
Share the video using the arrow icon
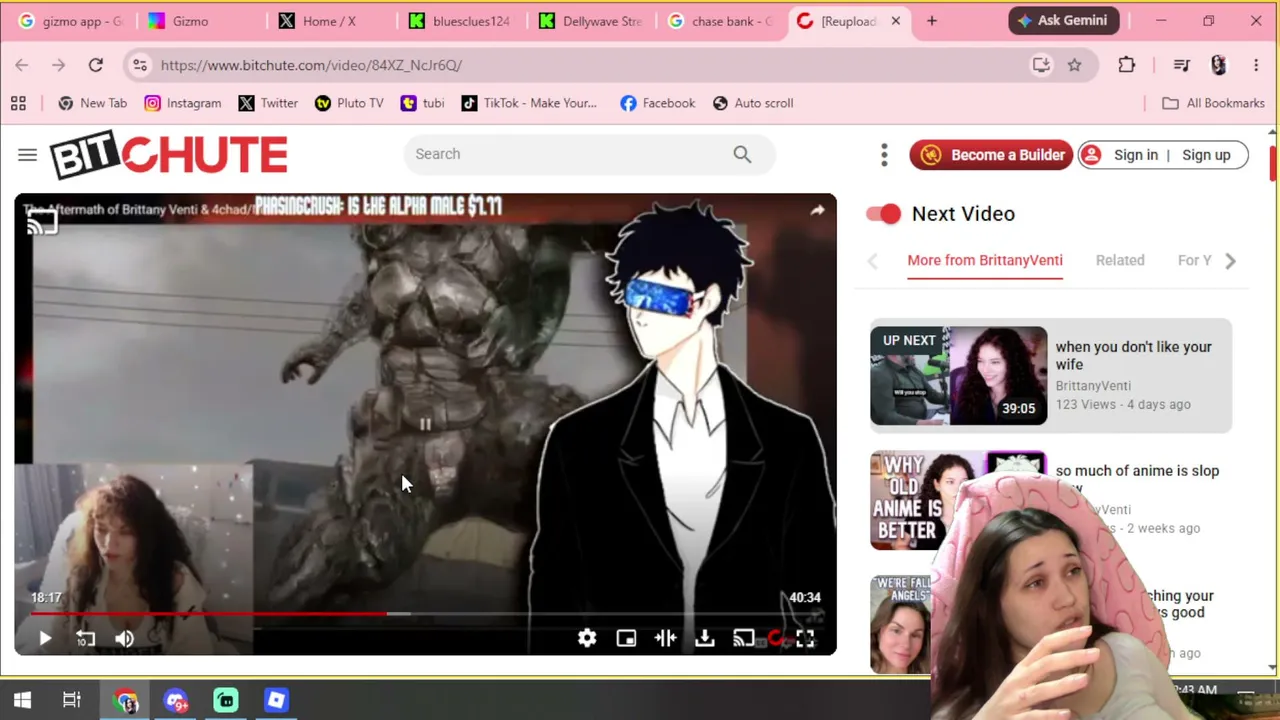[817, 210]
